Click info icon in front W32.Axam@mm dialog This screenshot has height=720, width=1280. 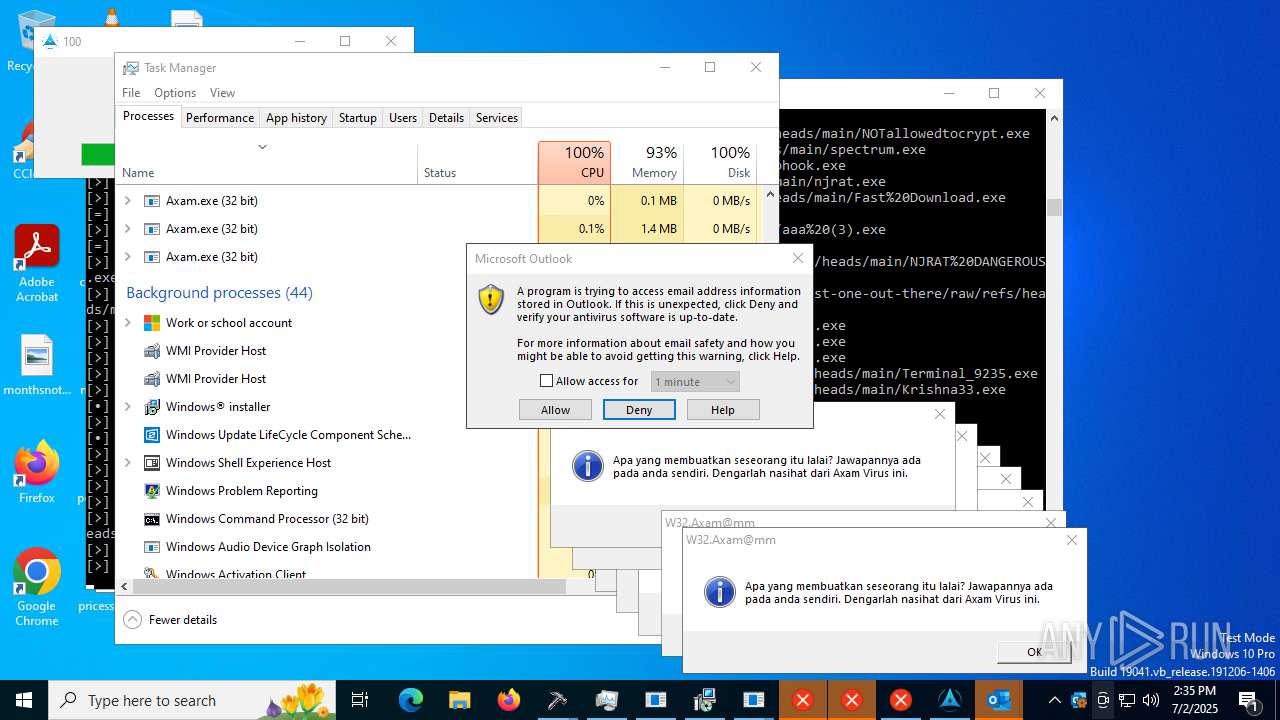pos(720,592)
